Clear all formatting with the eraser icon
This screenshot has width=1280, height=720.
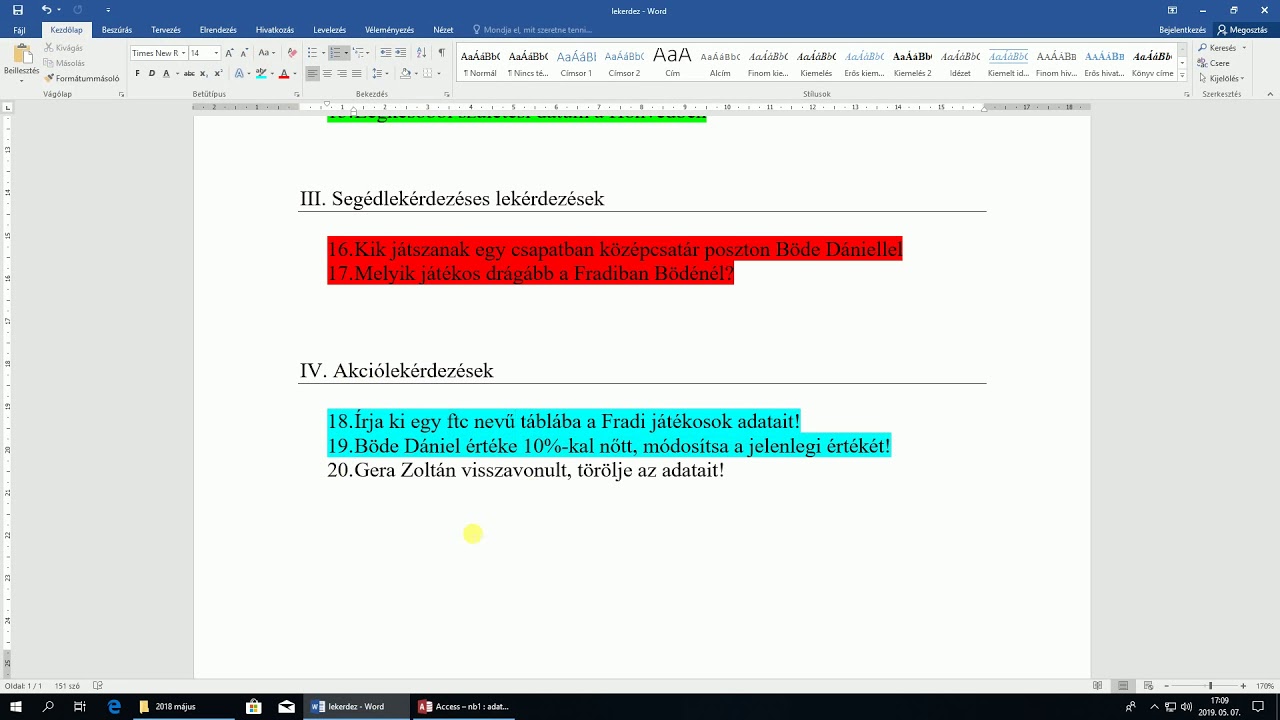tap(292, 53)
